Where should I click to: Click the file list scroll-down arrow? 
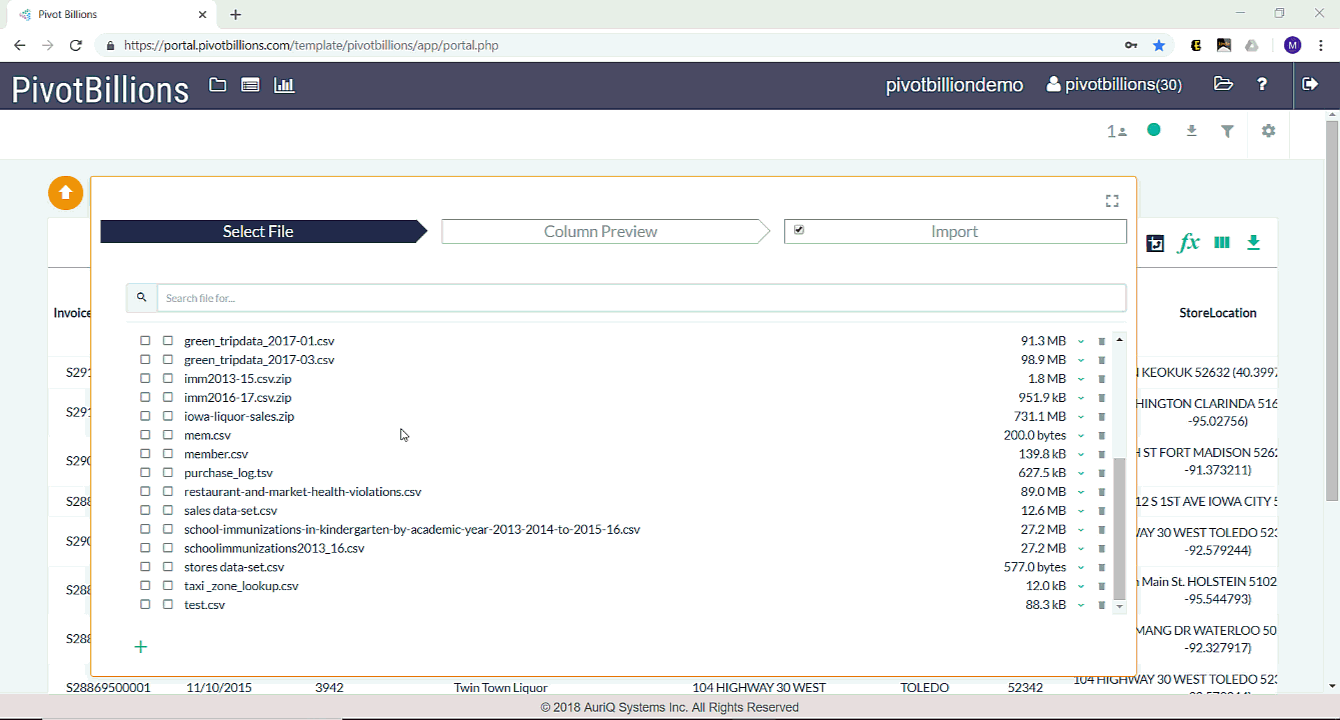tap(1119, 606)
